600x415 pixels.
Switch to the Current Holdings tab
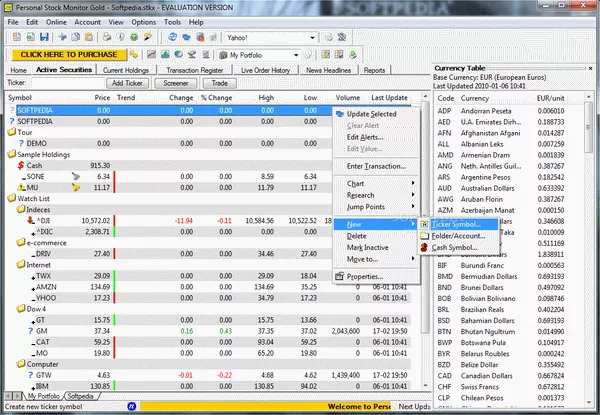pos(126,70)
